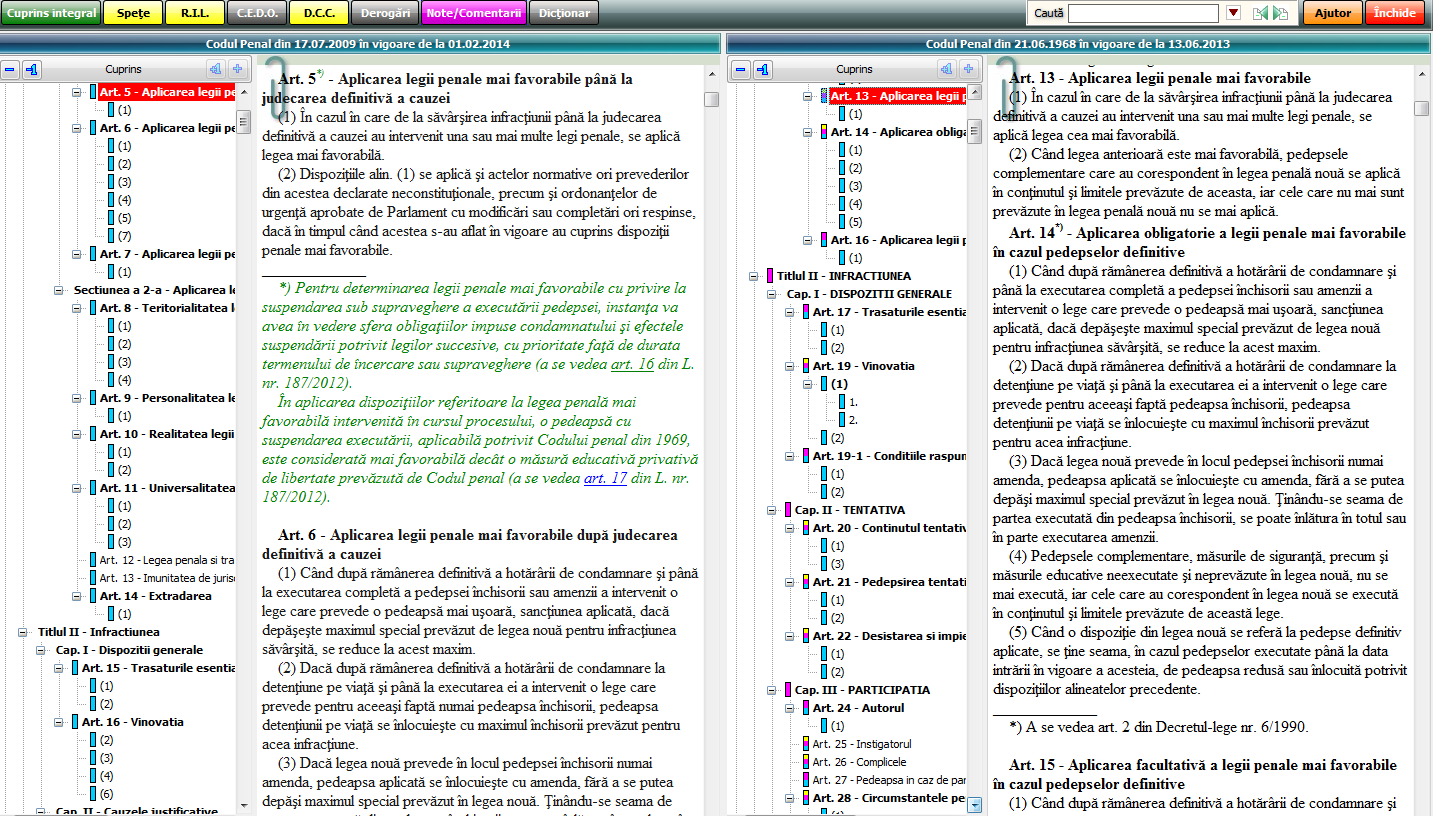Click the Închide button
The image size is (1433, 816).
click(x=1395, y=13)
